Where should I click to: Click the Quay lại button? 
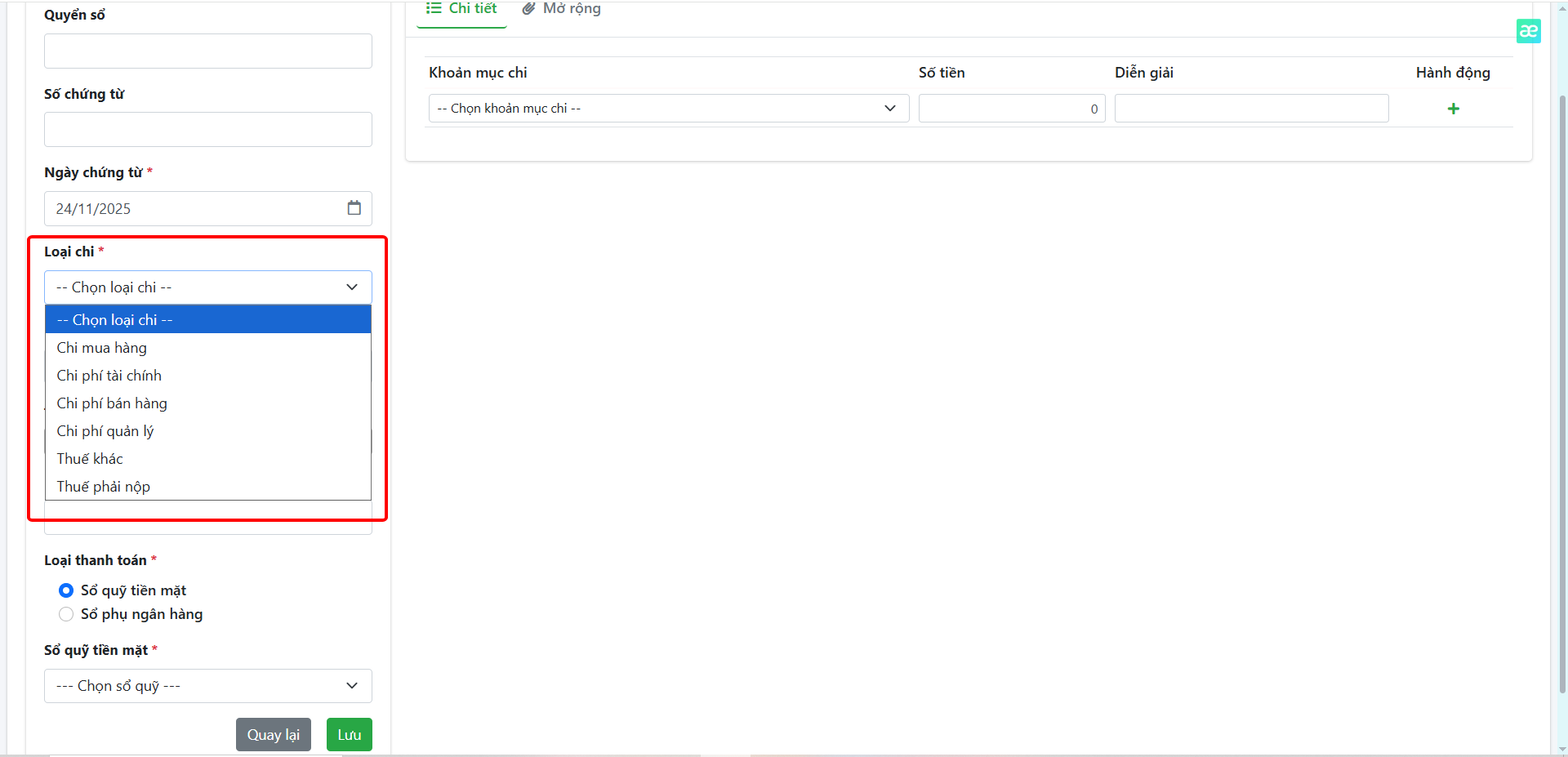tap(273, 735)
